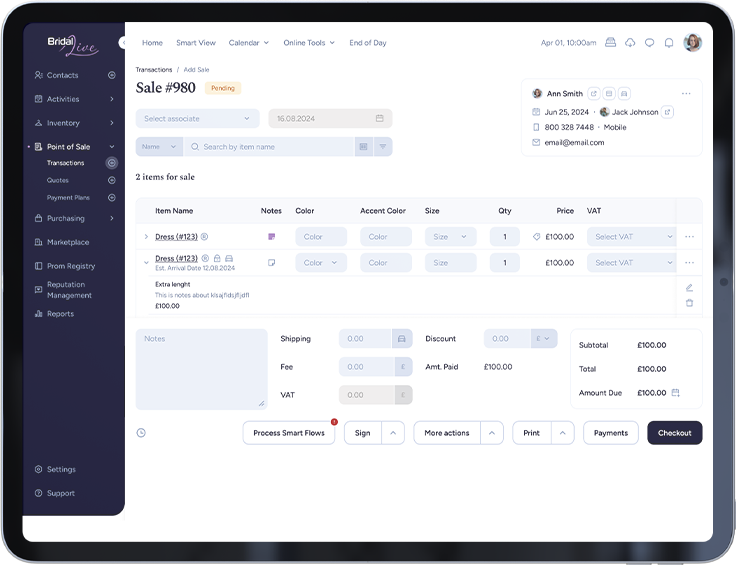Open Ann Smith's external profile link icon
This screenshot has height=565, width=736.
(593, 93)
